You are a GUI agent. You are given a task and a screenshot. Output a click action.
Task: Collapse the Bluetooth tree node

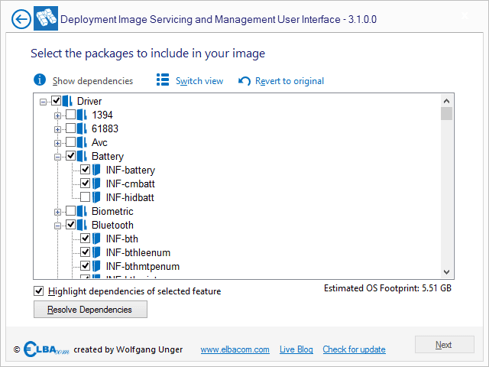click(x=57, y=226)
